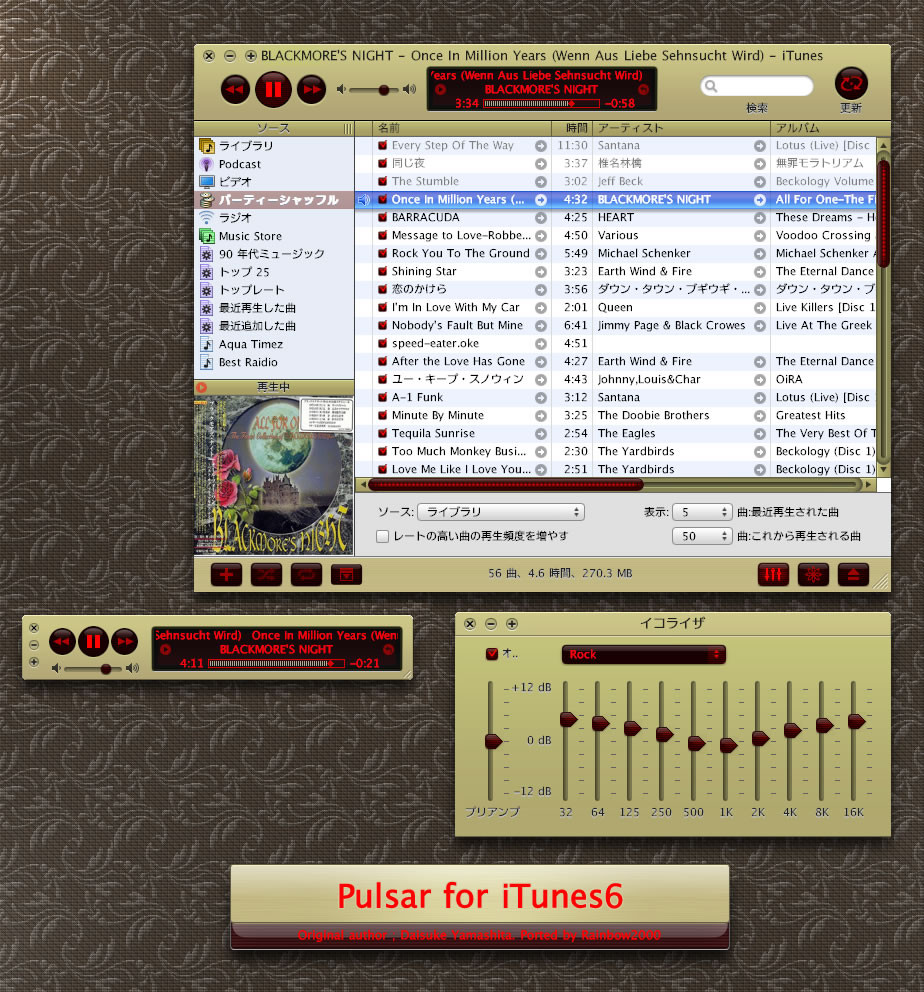Open Music Store from the source list

coord(274,236)
